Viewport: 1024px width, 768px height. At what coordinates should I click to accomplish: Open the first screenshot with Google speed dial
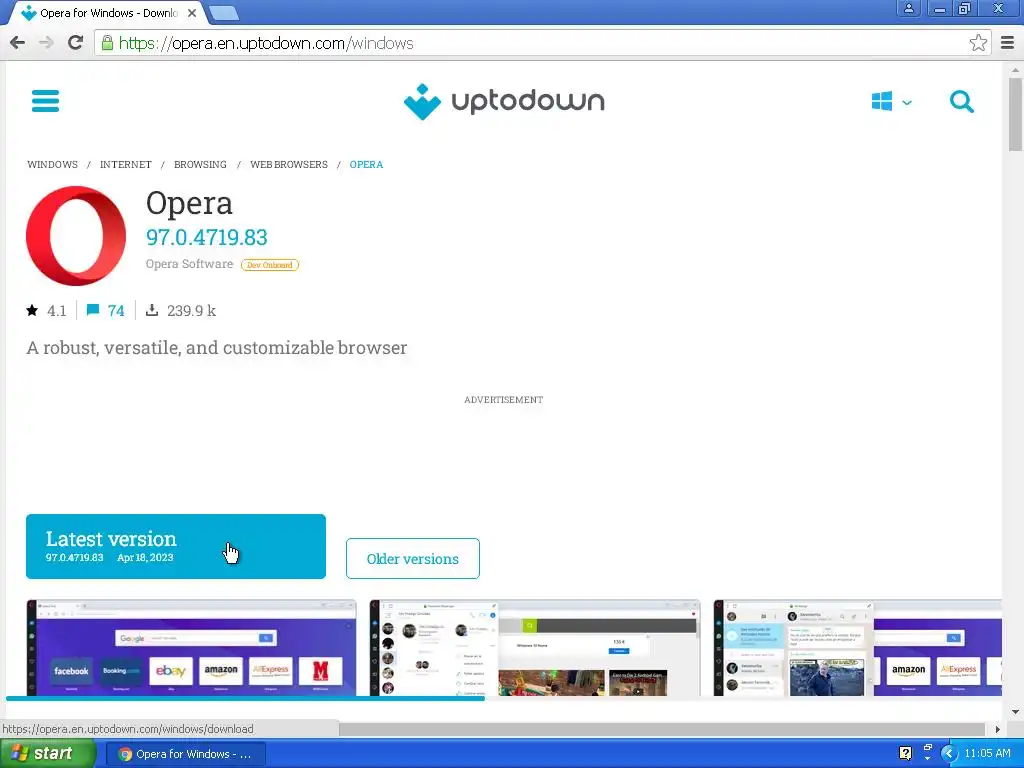pos(191,648)
